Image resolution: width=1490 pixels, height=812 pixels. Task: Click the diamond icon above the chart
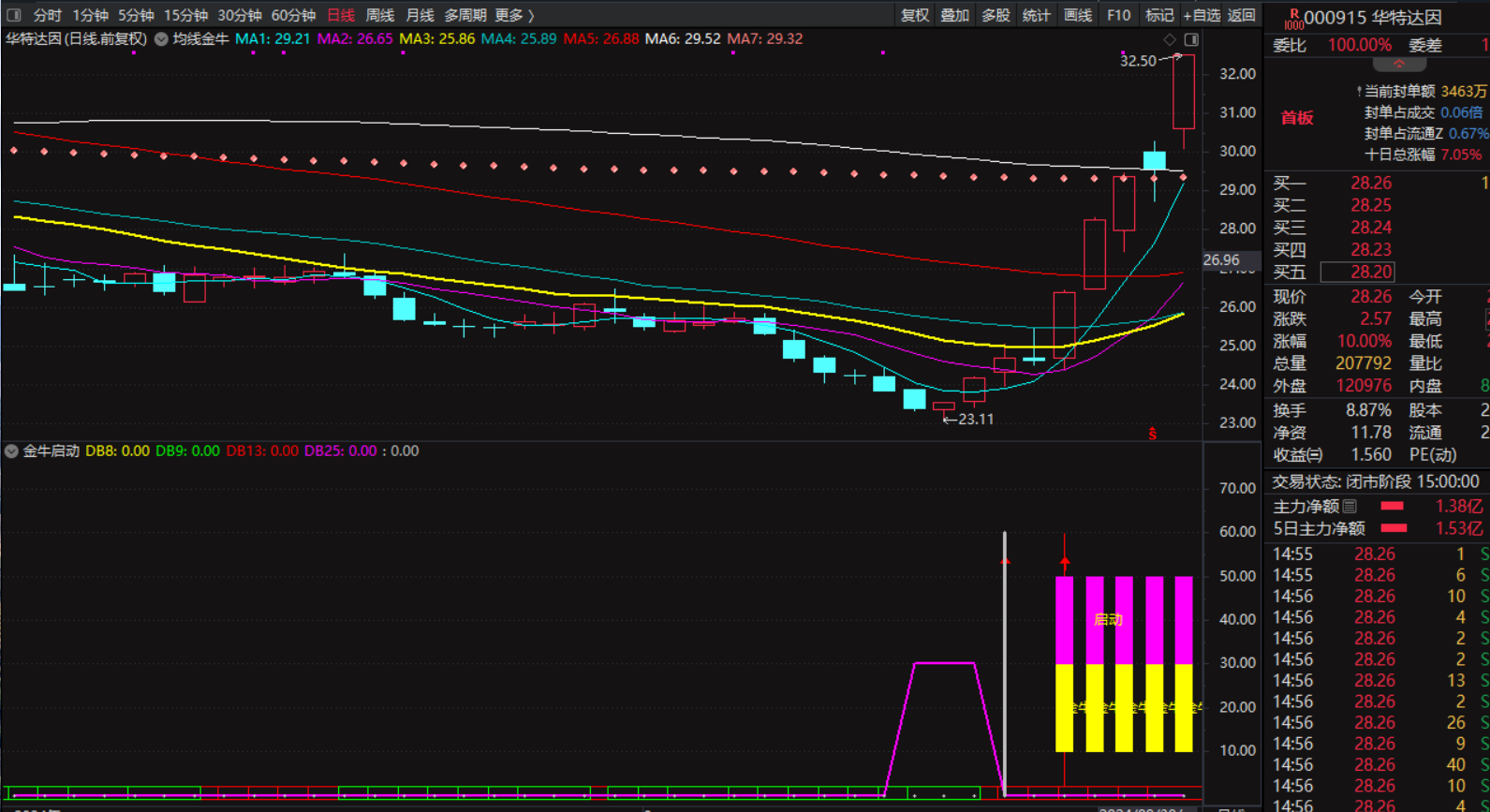(x=1169, y=39)
